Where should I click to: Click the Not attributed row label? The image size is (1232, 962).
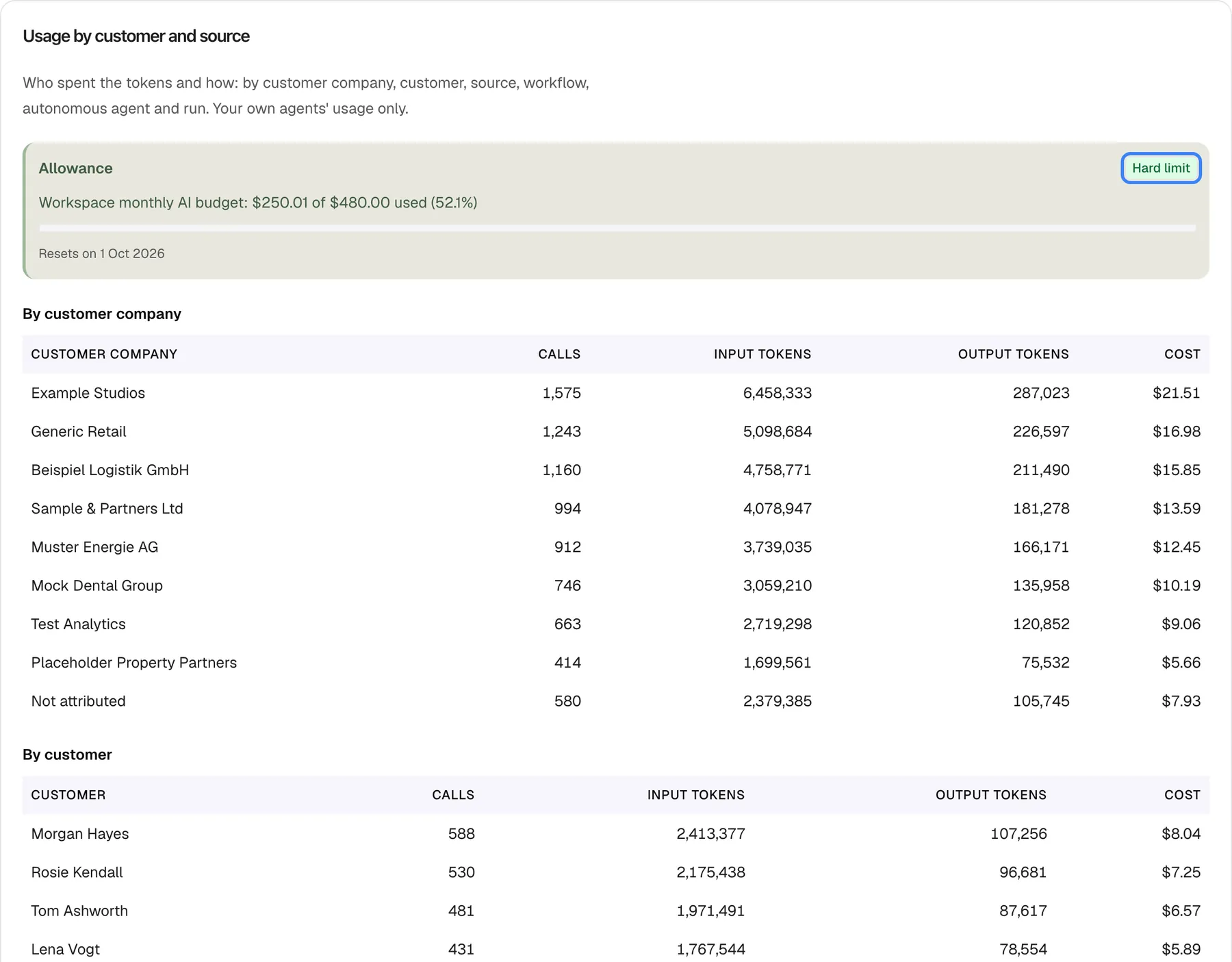(x=79, y=701)
